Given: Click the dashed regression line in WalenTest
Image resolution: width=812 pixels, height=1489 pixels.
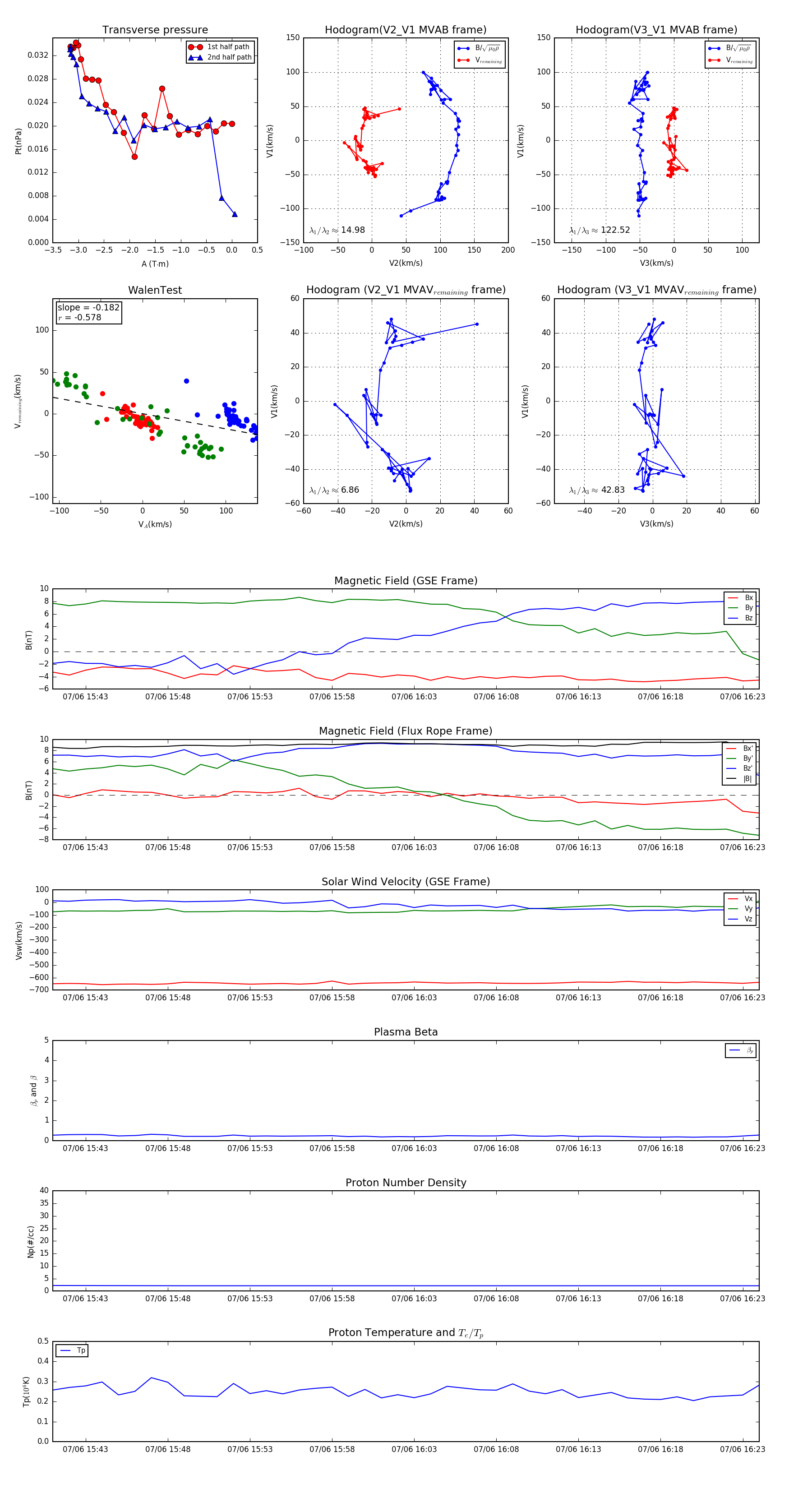Looking at the screenshot, I should click(x=155, y=416).
